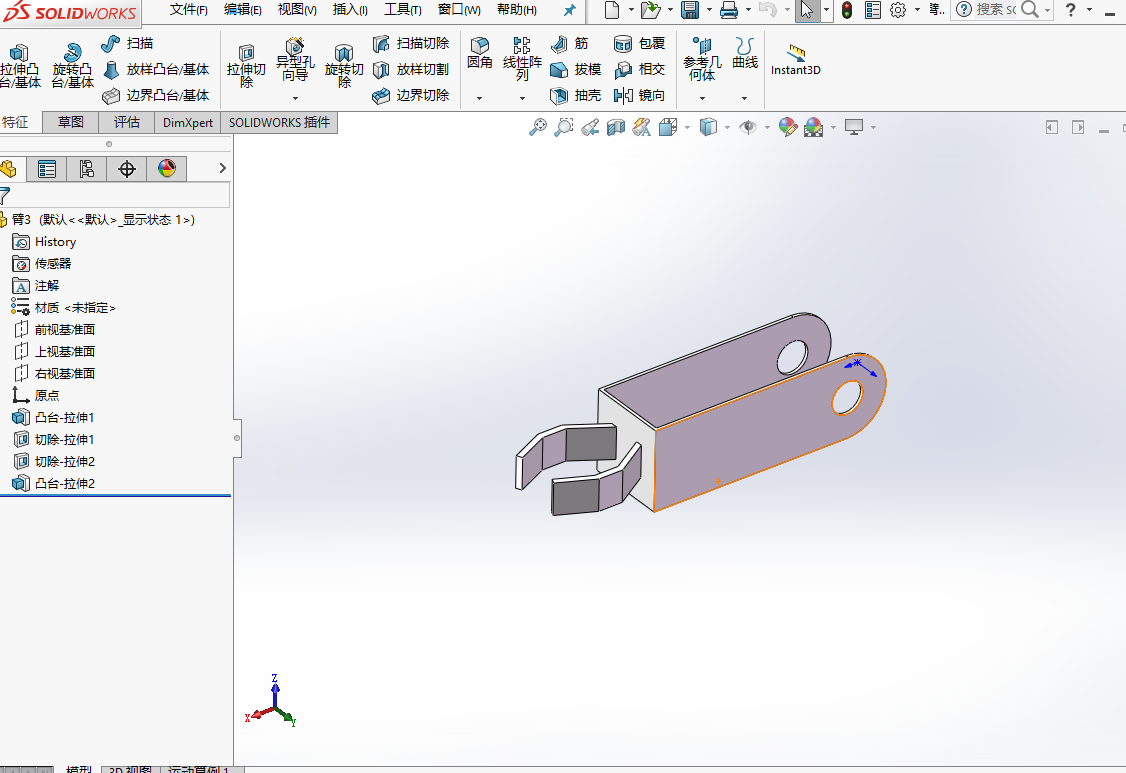The height and width of the screenshot is (773, 1126).
Task: Switch to the DimXpert tab
Action: click(187, 123)
